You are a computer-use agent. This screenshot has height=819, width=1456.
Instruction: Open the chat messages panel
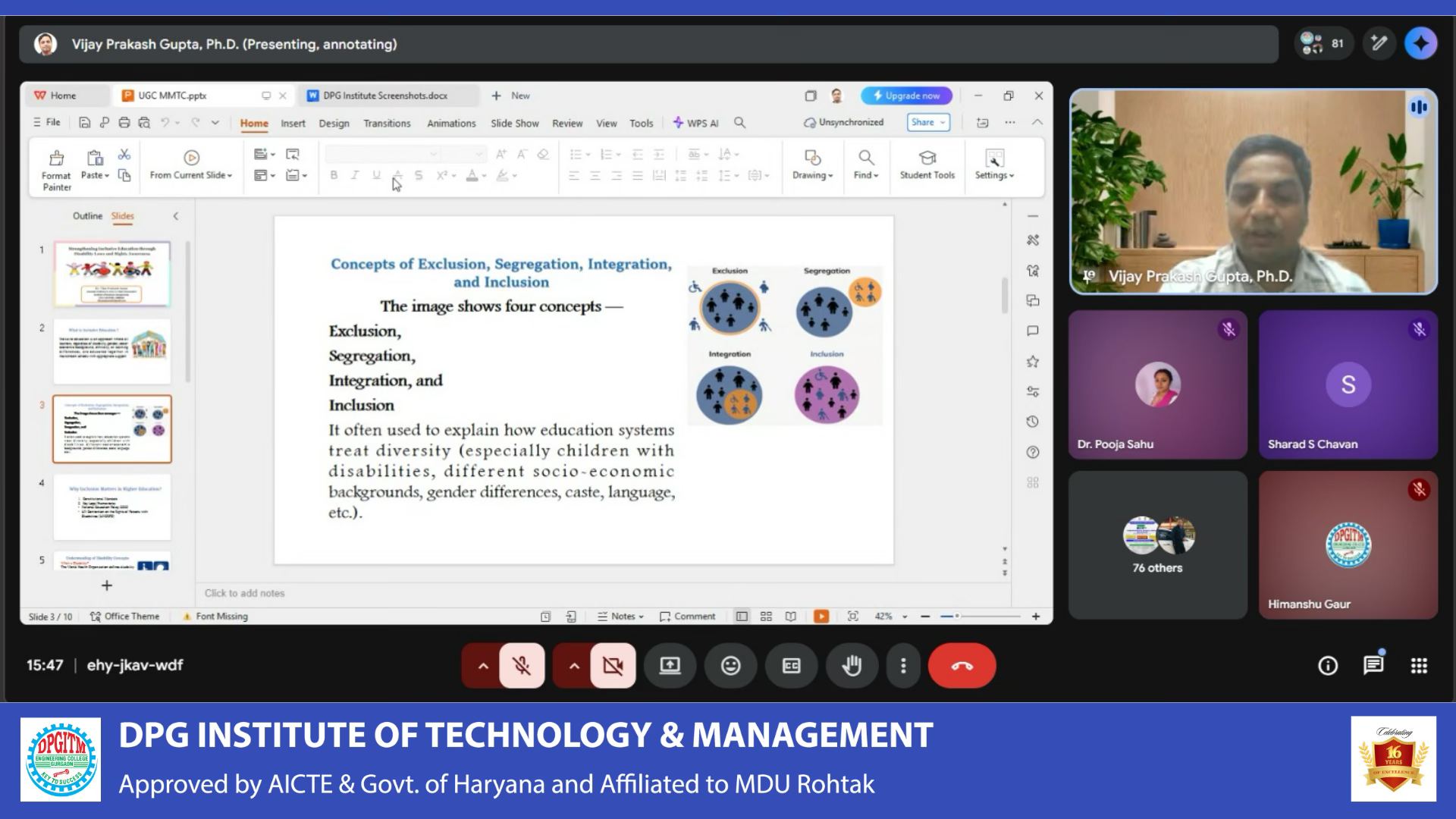pos(1373,666)
